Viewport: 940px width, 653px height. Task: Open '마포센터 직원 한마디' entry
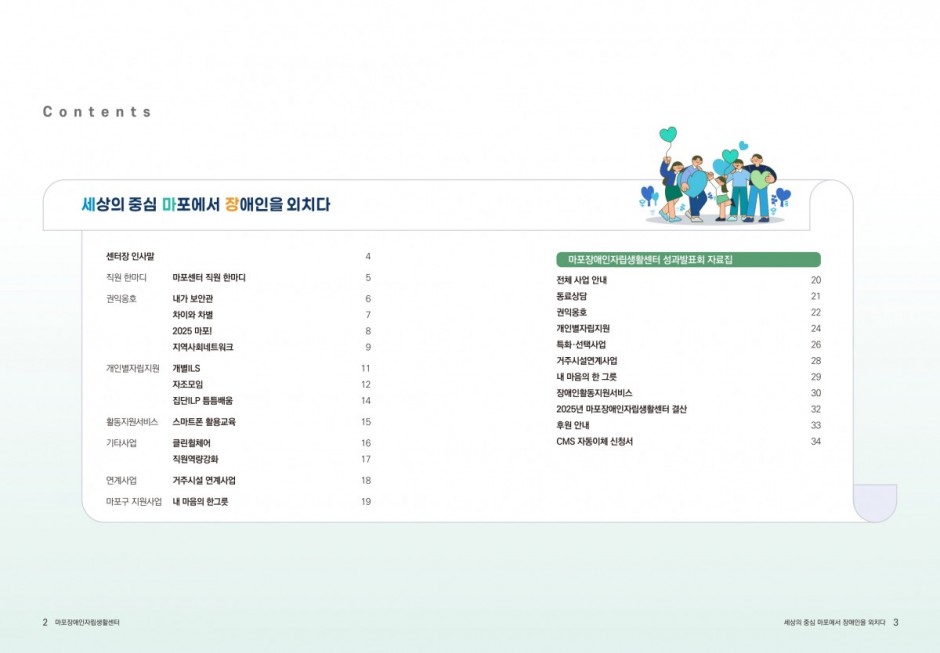pyautogui.click(x=209, y=278)
